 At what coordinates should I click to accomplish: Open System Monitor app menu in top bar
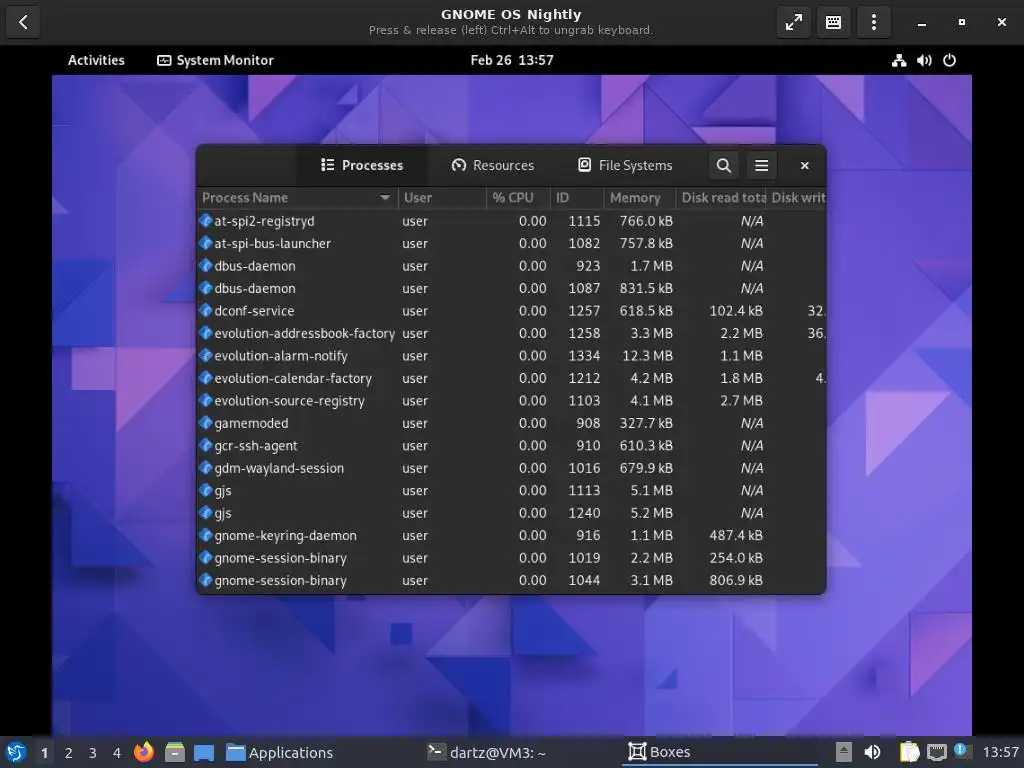pyautogui.click(x=216, y=60)
